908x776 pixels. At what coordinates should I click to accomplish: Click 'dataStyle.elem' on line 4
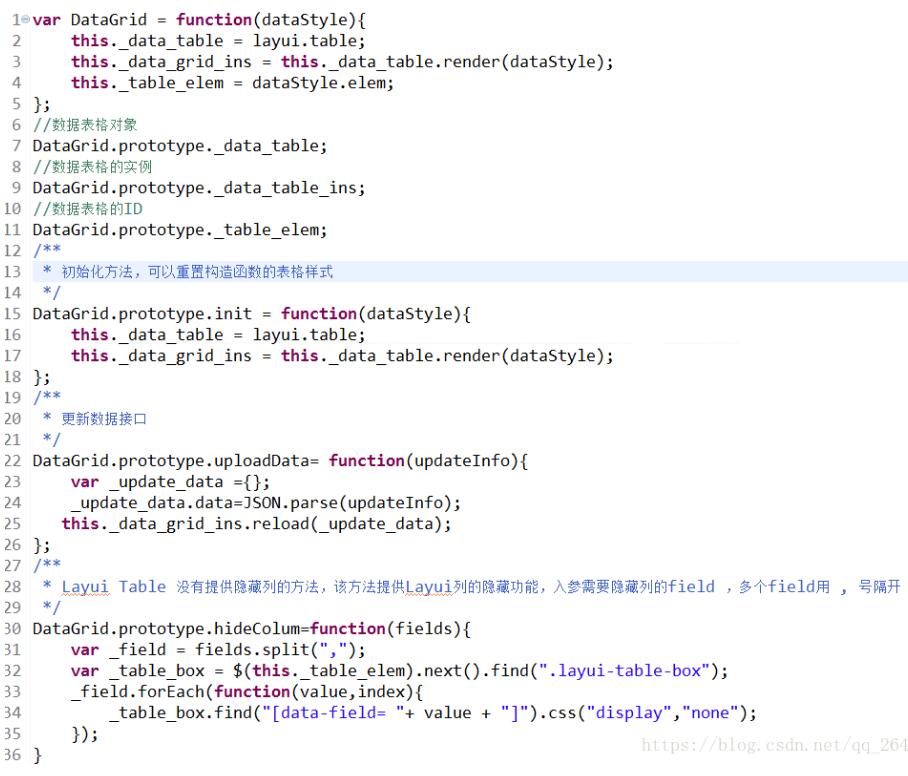(319, 83)
